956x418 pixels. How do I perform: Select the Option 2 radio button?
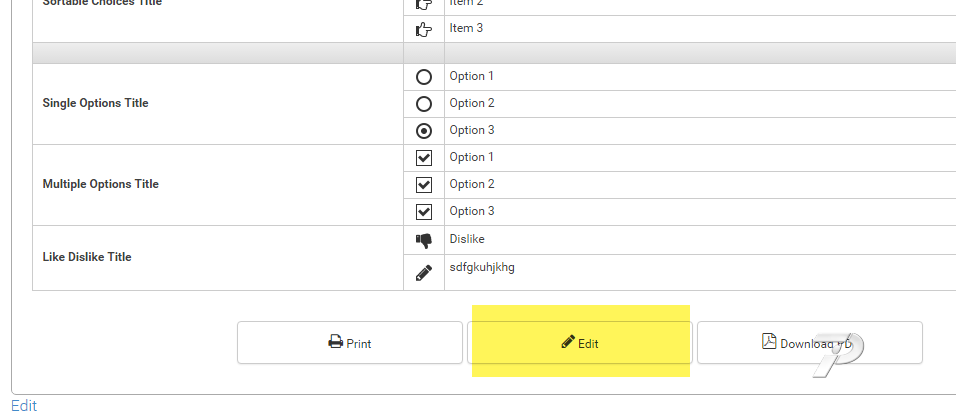click(x=424, y=104)
